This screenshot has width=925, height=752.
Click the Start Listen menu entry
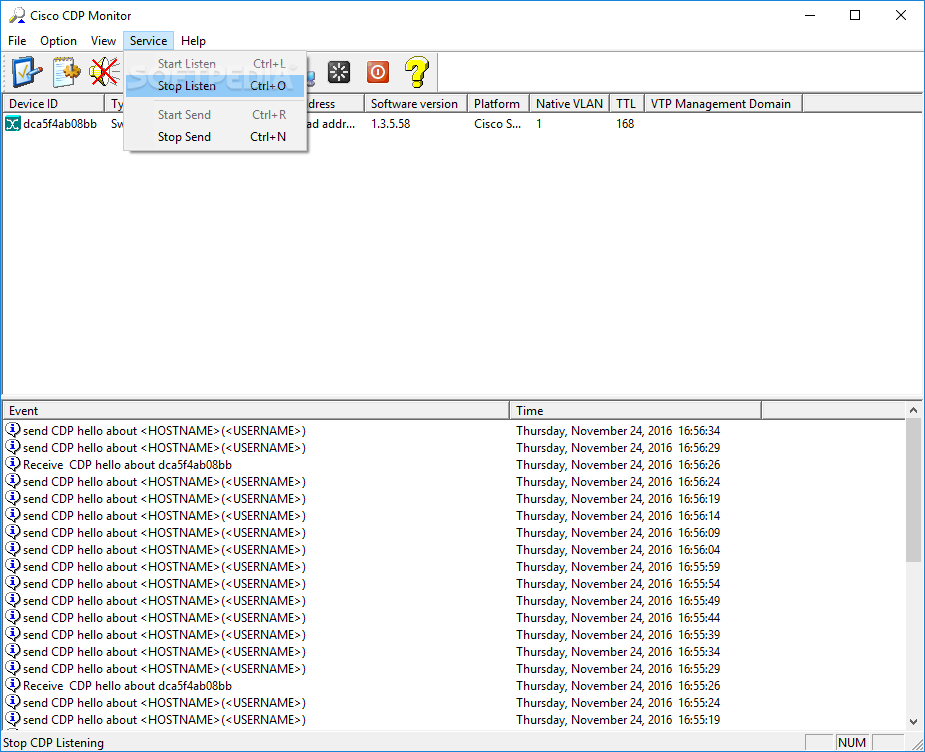[215, 64]
